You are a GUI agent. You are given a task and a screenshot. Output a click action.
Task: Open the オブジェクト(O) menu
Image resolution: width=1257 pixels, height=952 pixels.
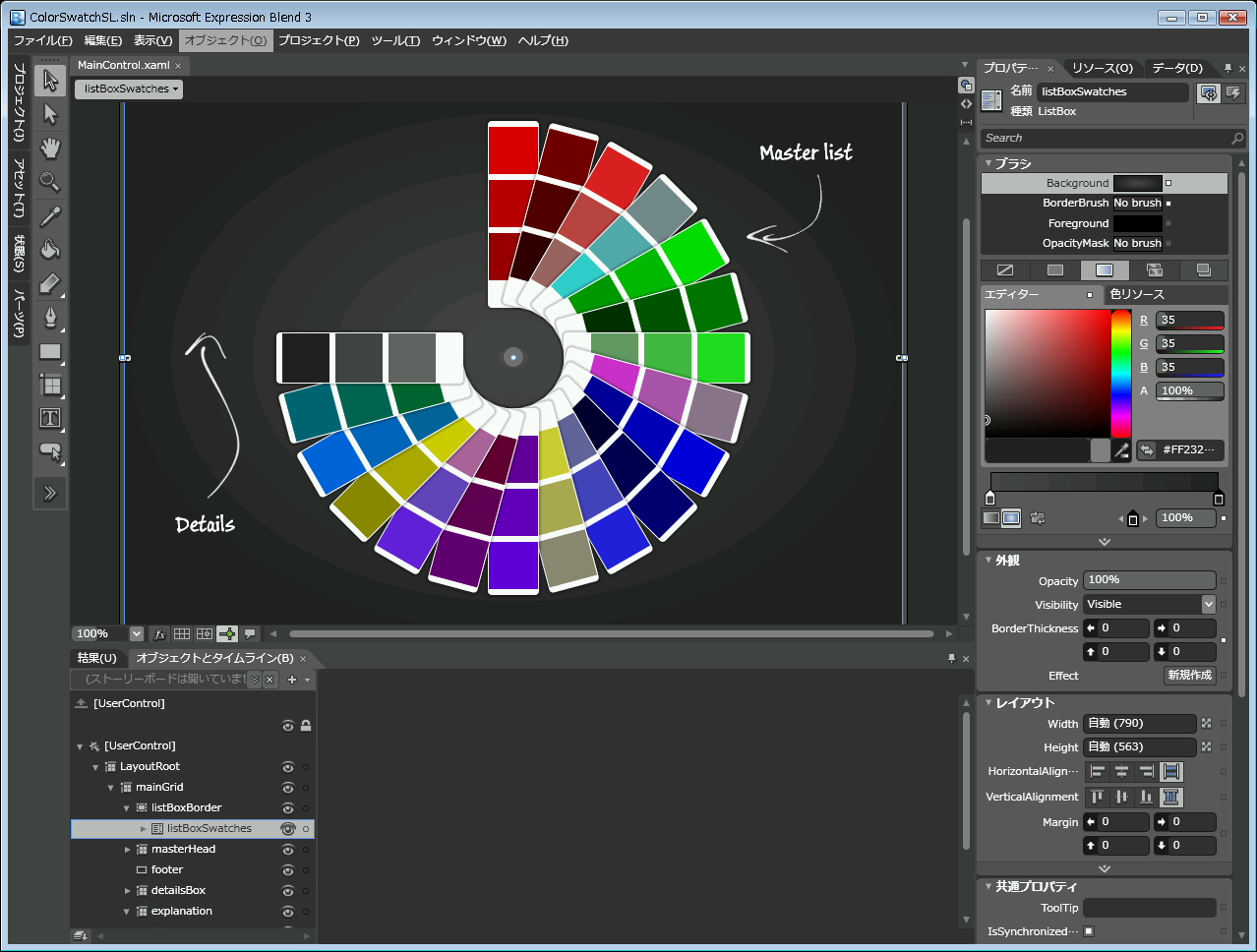(225, 40)
